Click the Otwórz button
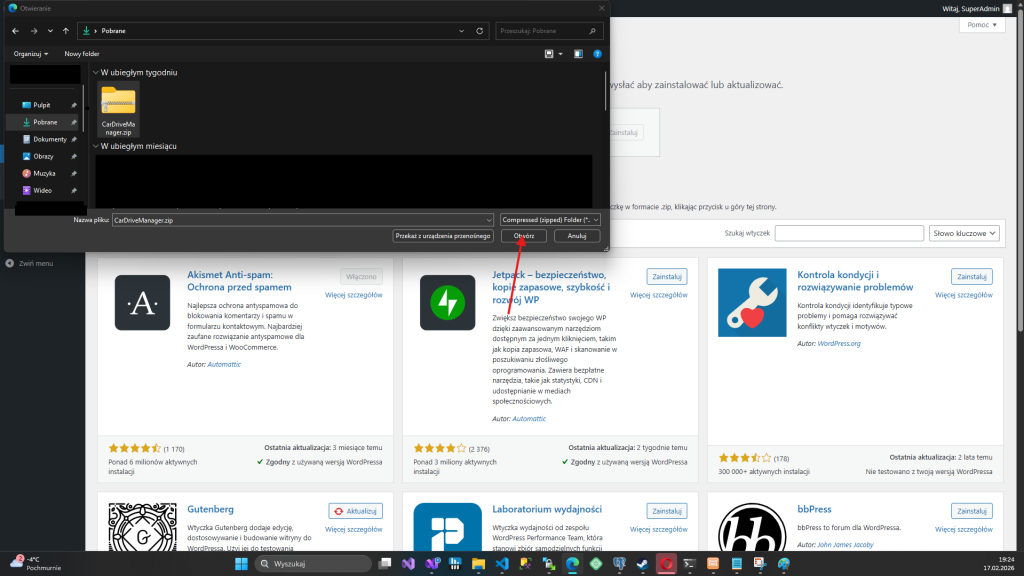Viewport: 1024px width, 576px height. coord(523,236)
